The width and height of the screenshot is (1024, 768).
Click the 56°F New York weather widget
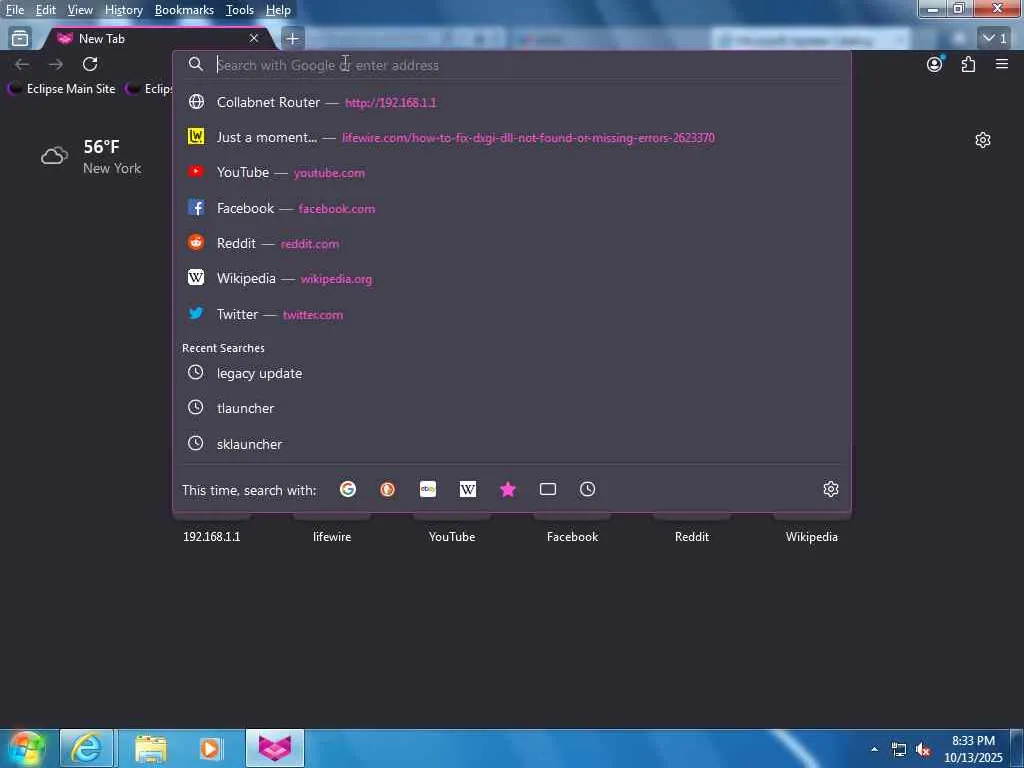click(x=91, y=157)
